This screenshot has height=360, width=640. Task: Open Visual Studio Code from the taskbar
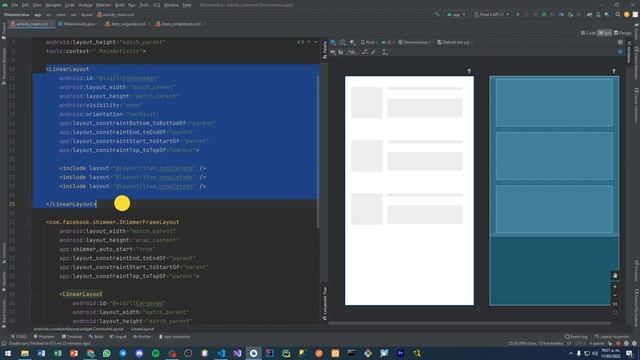tap(221, 353)
